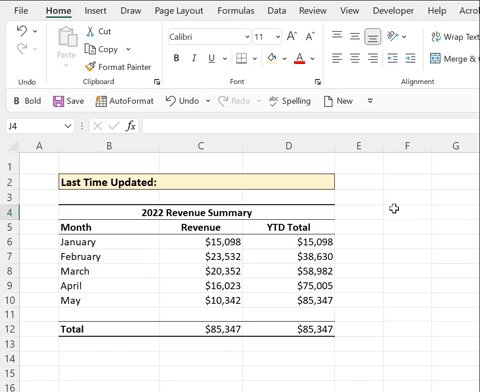
Task: Middle align cell contents
Action: point(355,36)
